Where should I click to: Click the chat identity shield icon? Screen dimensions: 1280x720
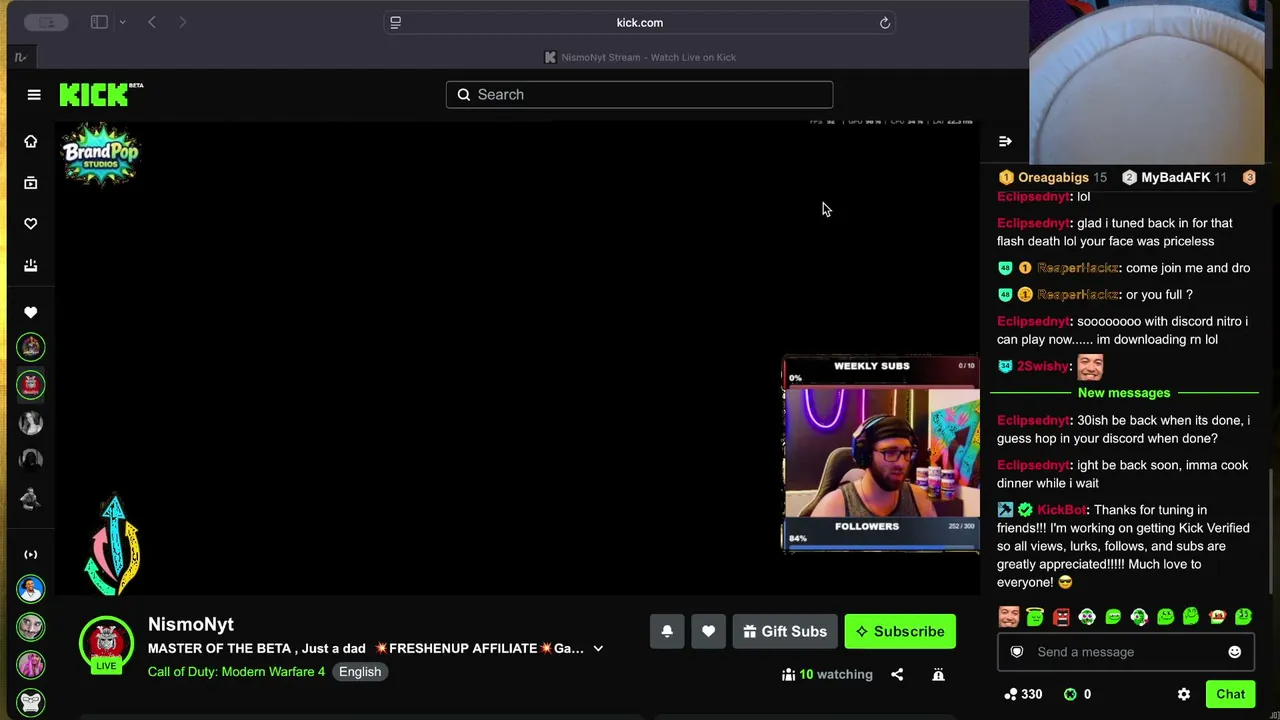pyautogui.click(x=1017, y=652)
